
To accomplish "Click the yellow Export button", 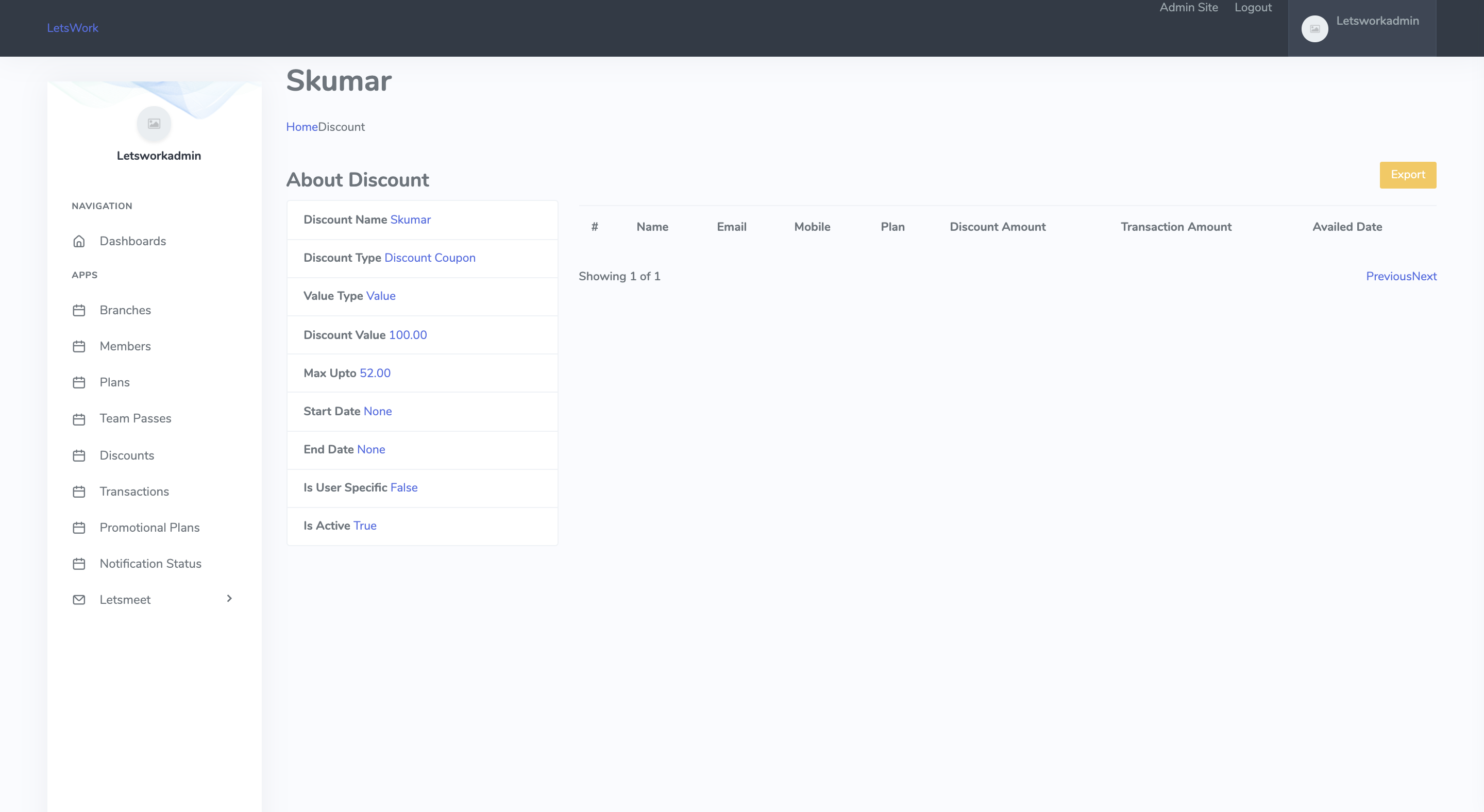I will [1407, 175].
